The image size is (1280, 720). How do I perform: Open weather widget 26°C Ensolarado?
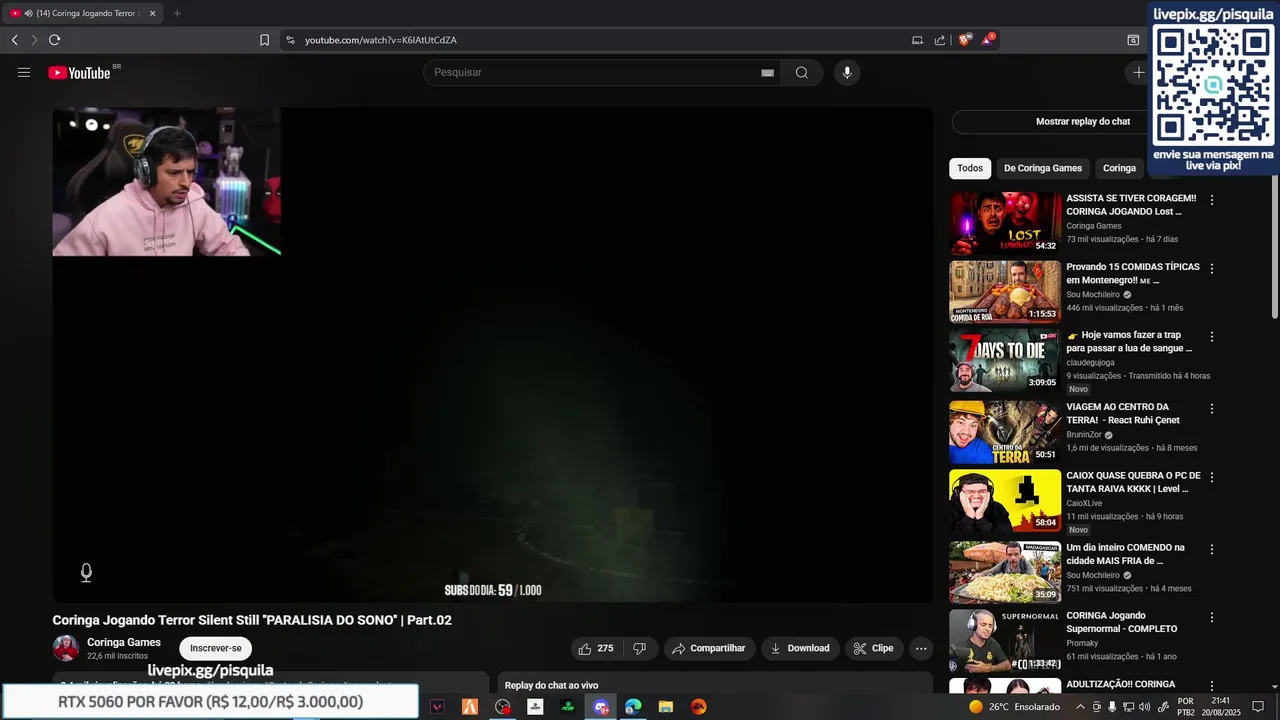(1014, 707)
